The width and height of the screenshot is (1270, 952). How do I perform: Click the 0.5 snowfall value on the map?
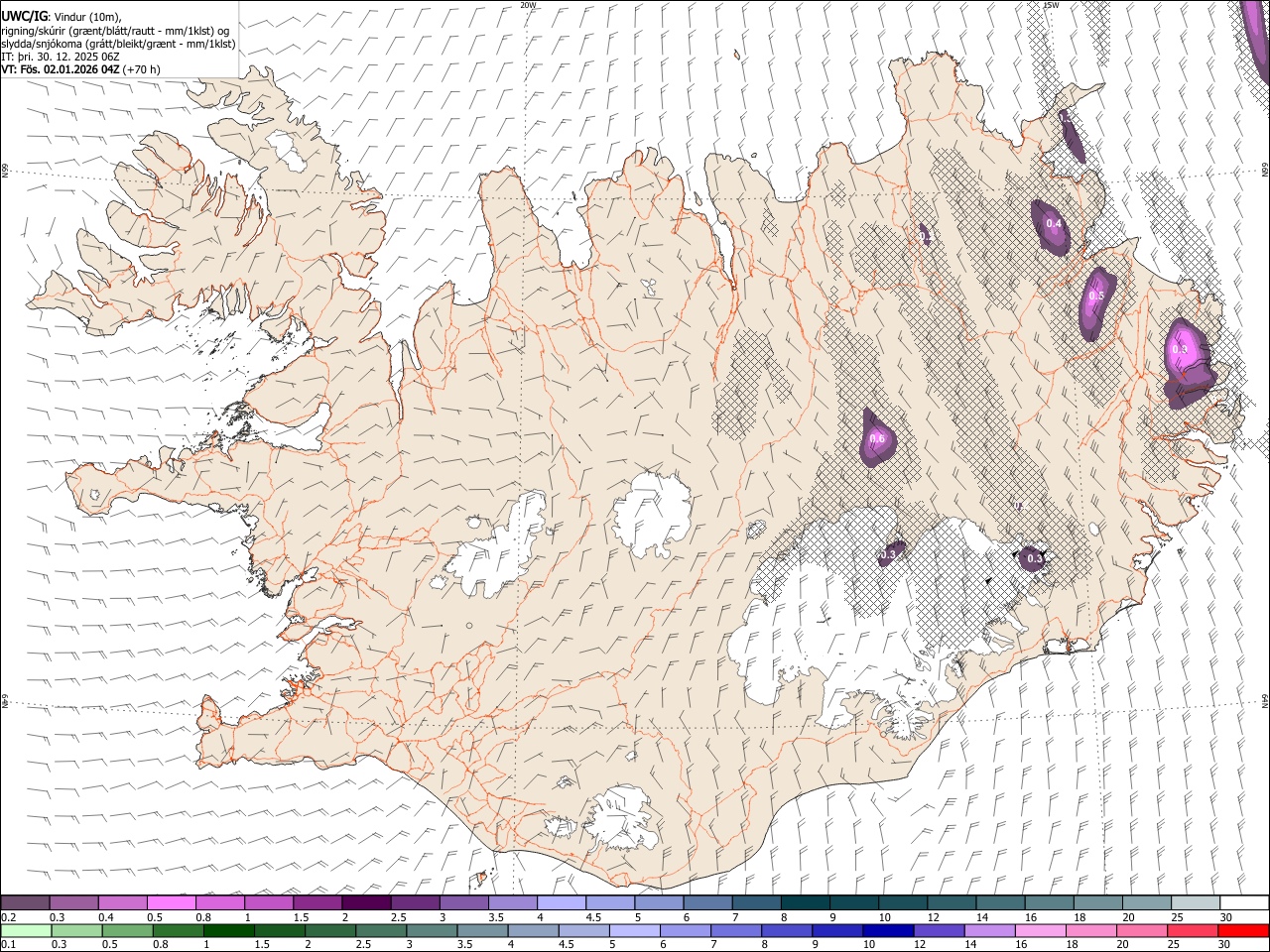point(1096,296)
